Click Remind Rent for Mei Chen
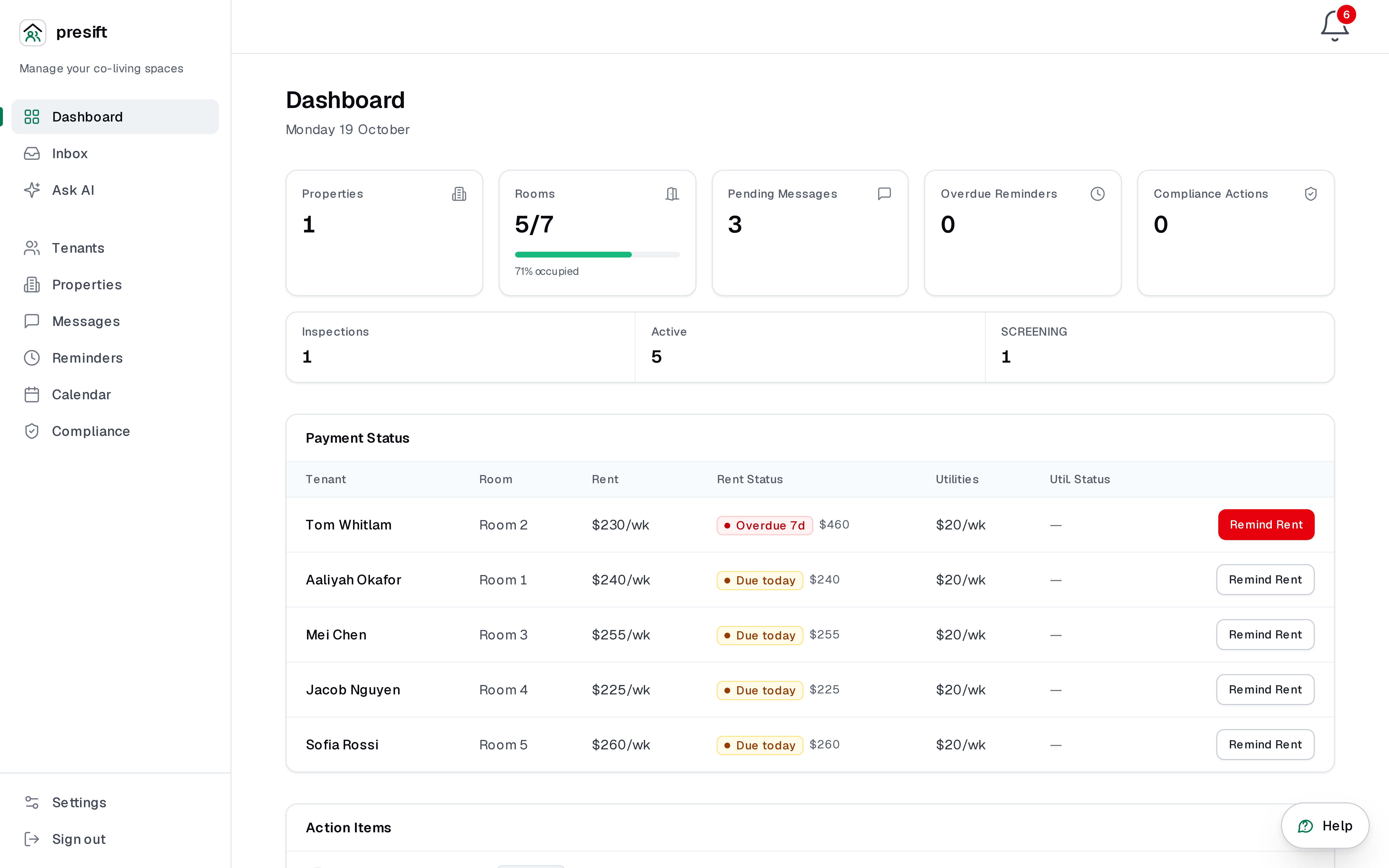This screenshot has height=868, width=1389. (1265, 635)
